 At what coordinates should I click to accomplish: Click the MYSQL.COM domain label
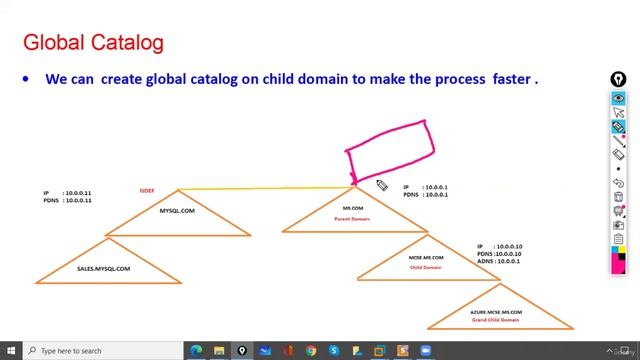tap(177, 211)
